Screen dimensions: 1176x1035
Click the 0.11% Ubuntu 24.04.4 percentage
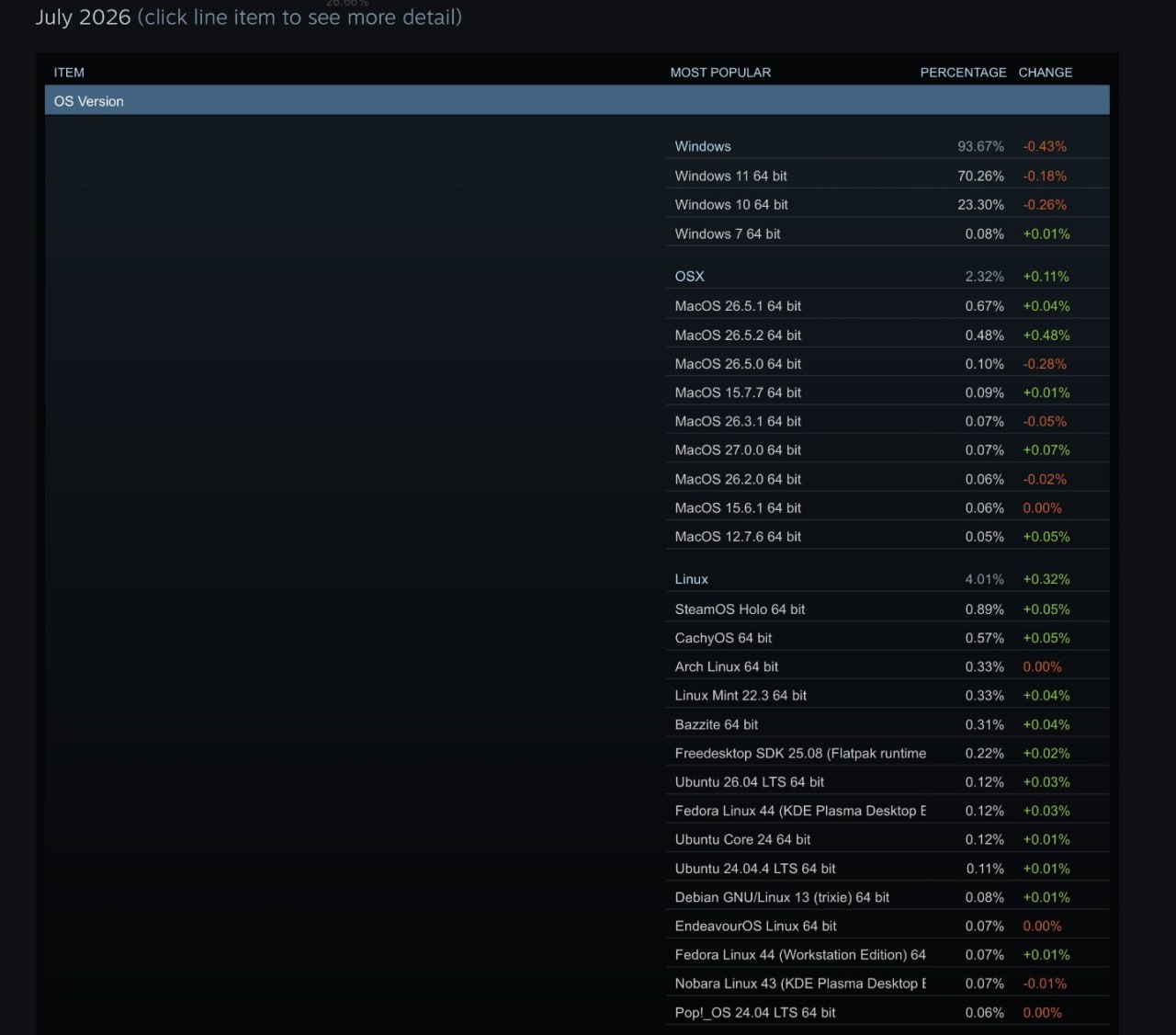985,868
